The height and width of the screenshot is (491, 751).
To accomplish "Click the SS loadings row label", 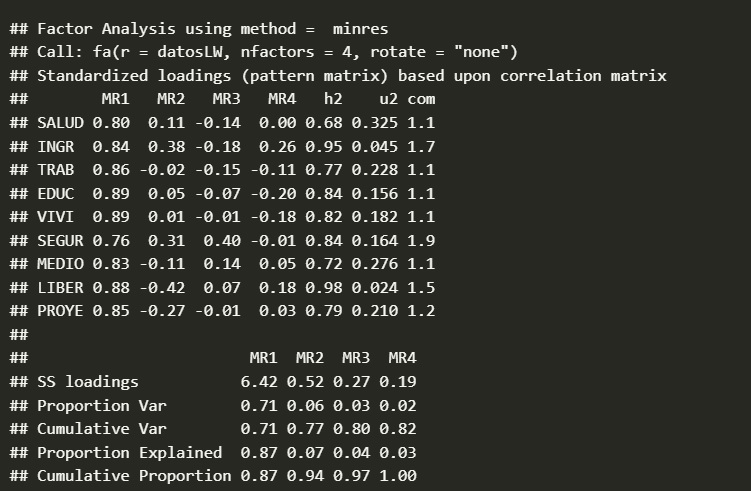I will coord(88,381).
